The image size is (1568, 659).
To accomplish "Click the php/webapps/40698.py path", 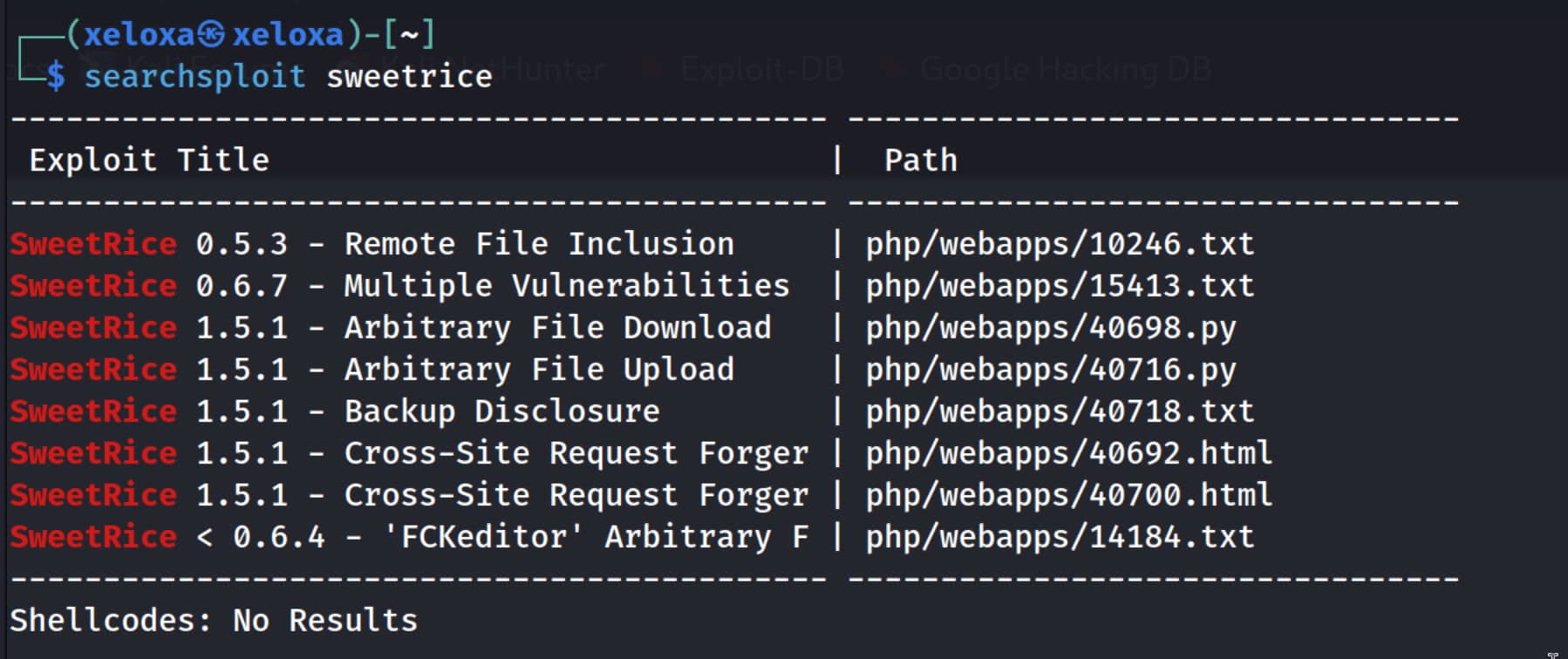I will click(x=1050, y=328).
